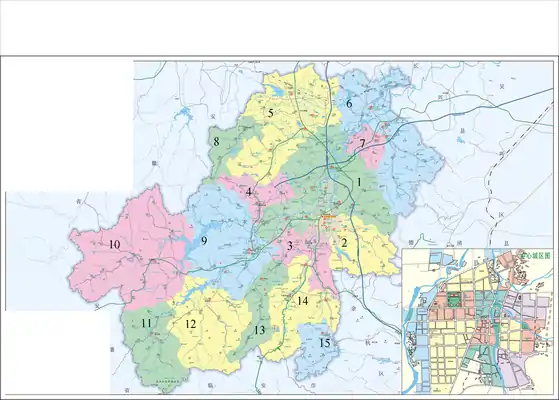559x400 pixels.
Task: Click the blue region labeled 15
Action: coord(324,343)
